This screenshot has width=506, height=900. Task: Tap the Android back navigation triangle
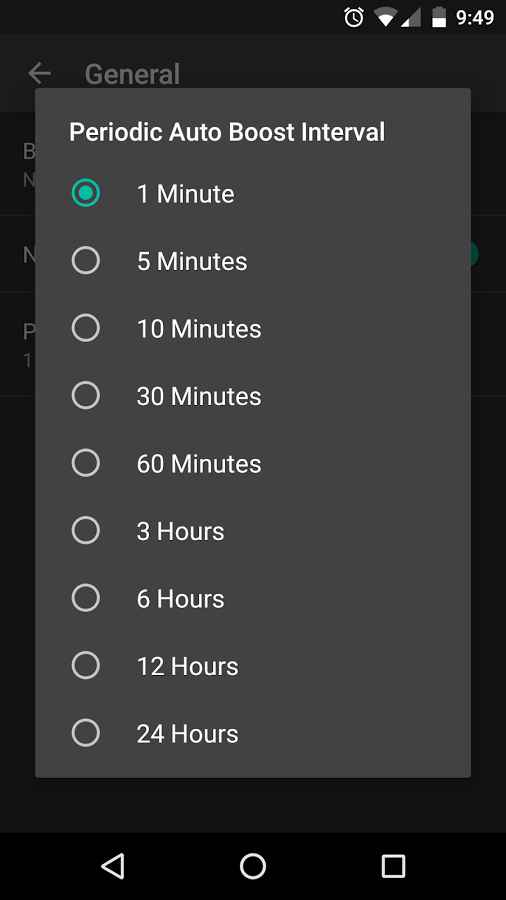[112, 866]
